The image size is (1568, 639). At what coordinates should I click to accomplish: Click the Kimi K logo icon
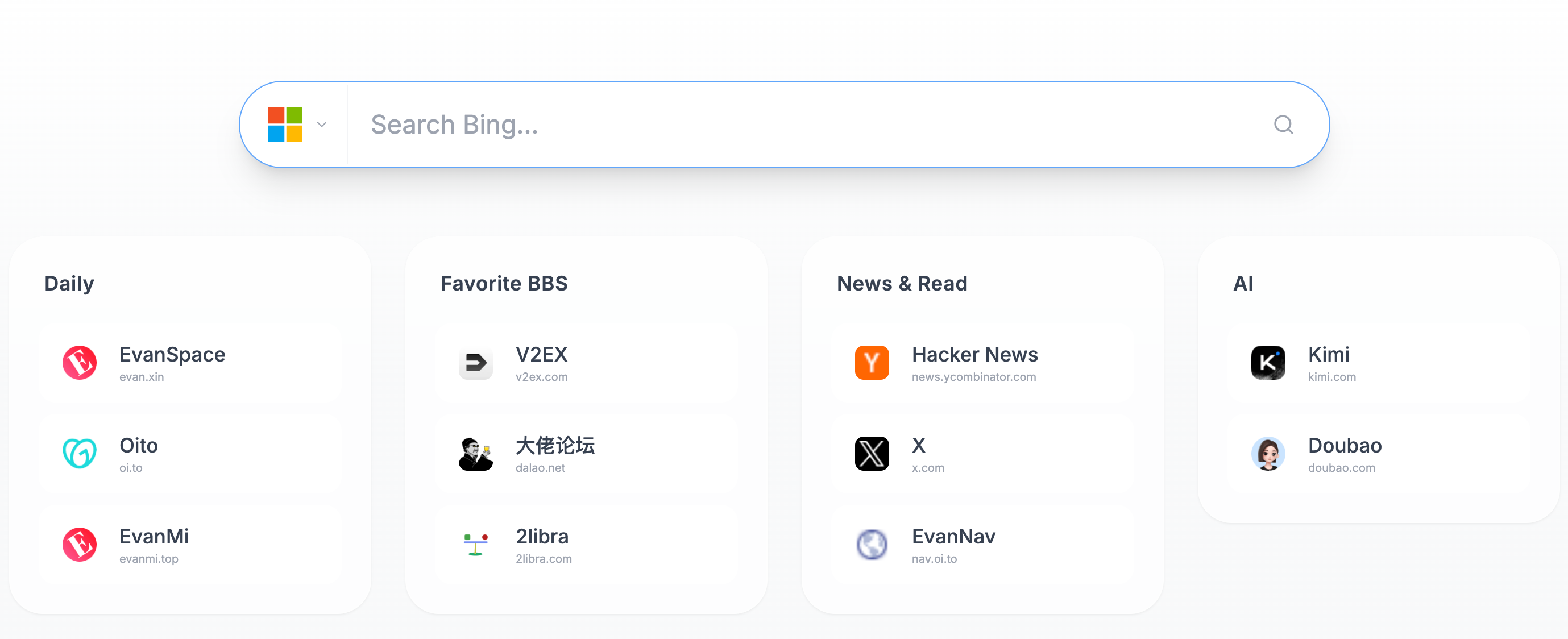[x=1268, y=363]
